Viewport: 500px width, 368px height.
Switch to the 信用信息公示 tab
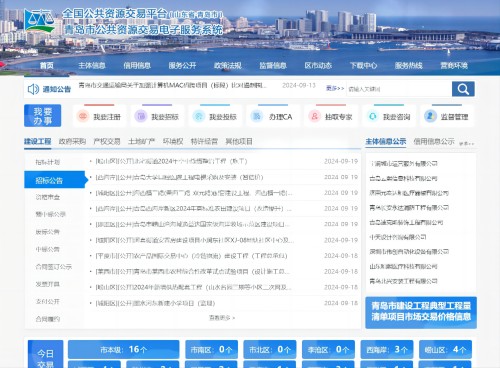434,141
